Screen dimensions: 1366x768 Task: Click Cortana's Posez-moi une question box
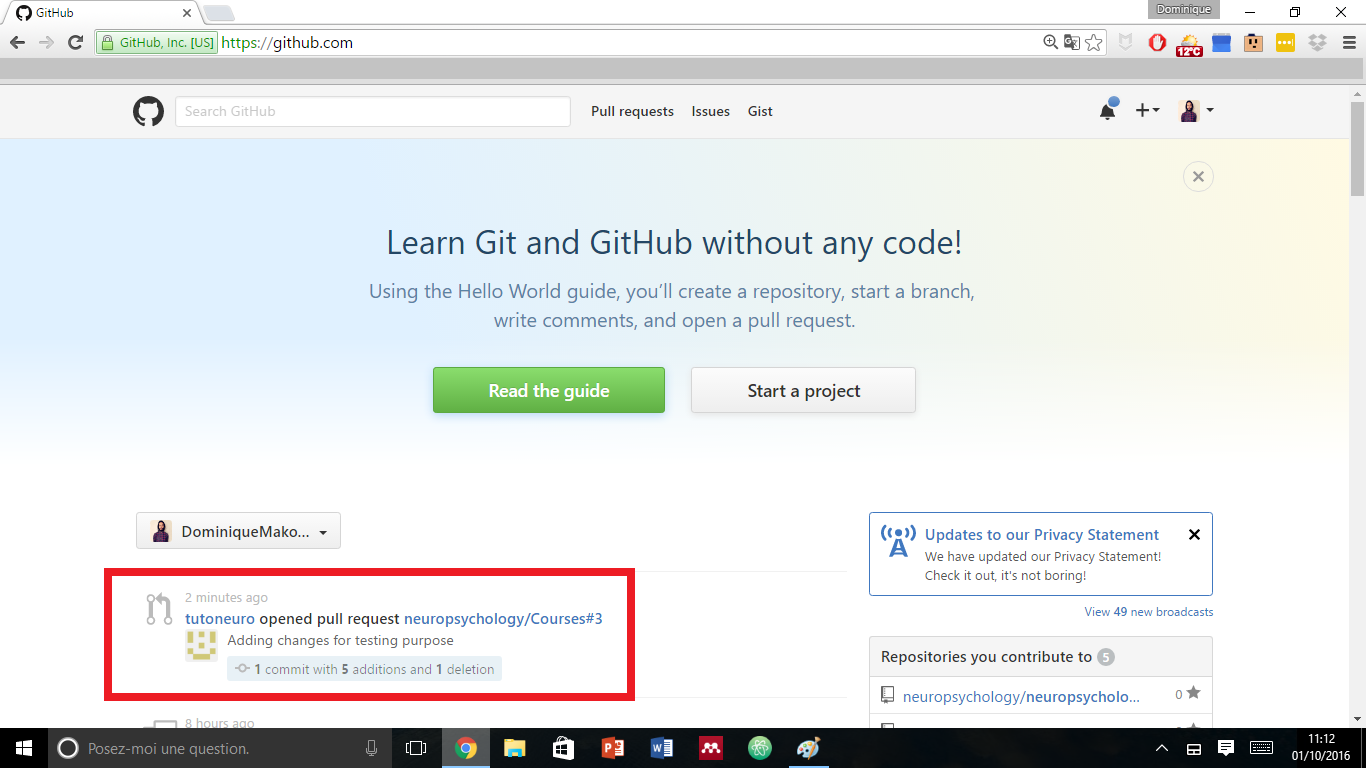[220, 748]
